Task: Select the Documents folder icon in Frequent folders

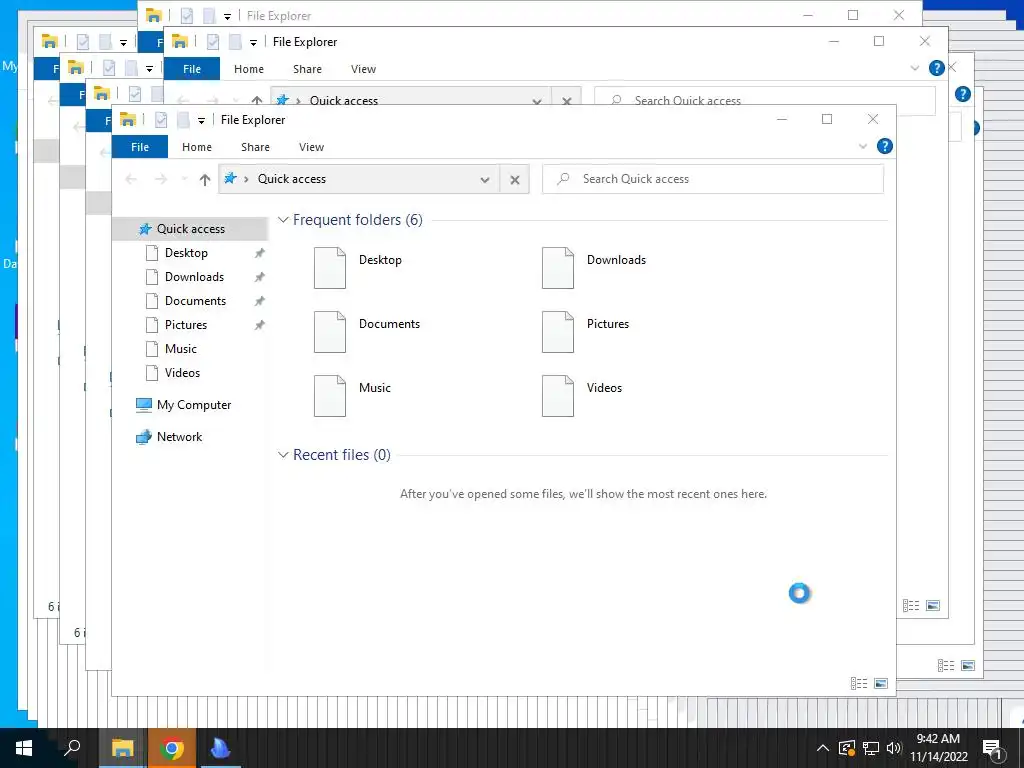Action: (x=330, y=332)
